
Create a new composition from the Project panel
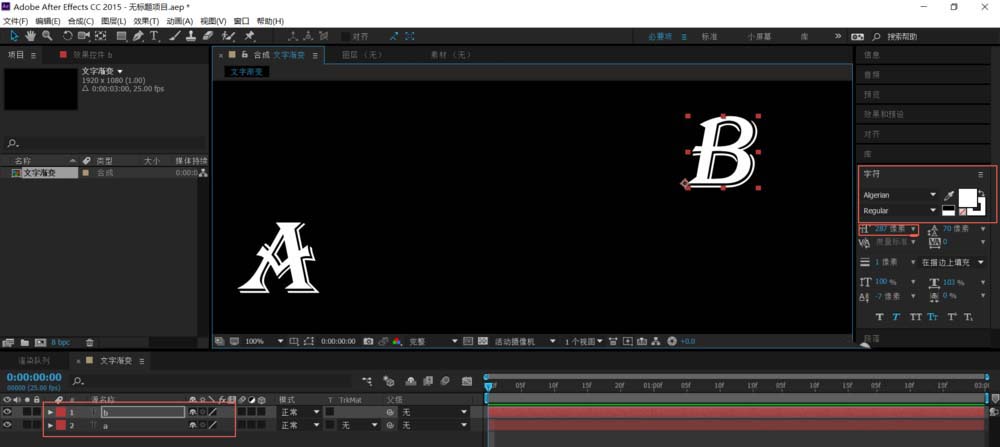(x=40, y=342)
